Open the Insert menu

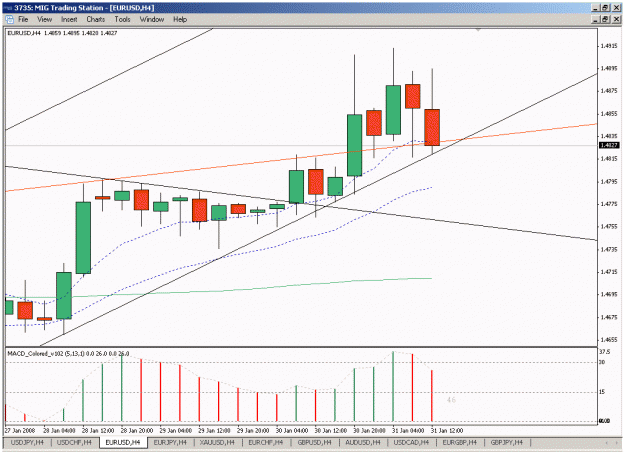click(x=69, y=20)
